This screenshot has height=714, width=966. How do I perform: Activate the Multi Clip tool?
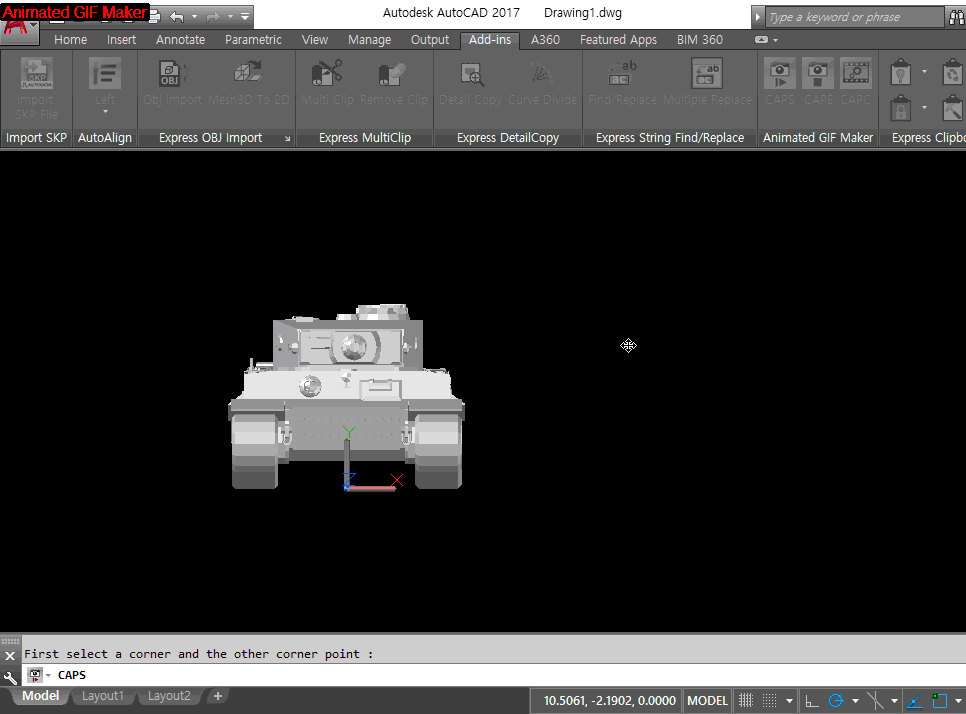click(327, 75)
